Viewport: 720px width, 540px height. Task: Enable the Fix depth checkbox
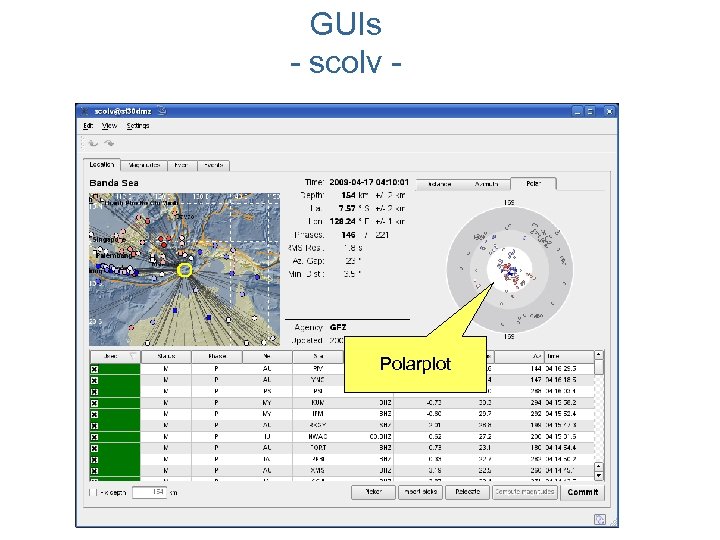tap(92, 492)
